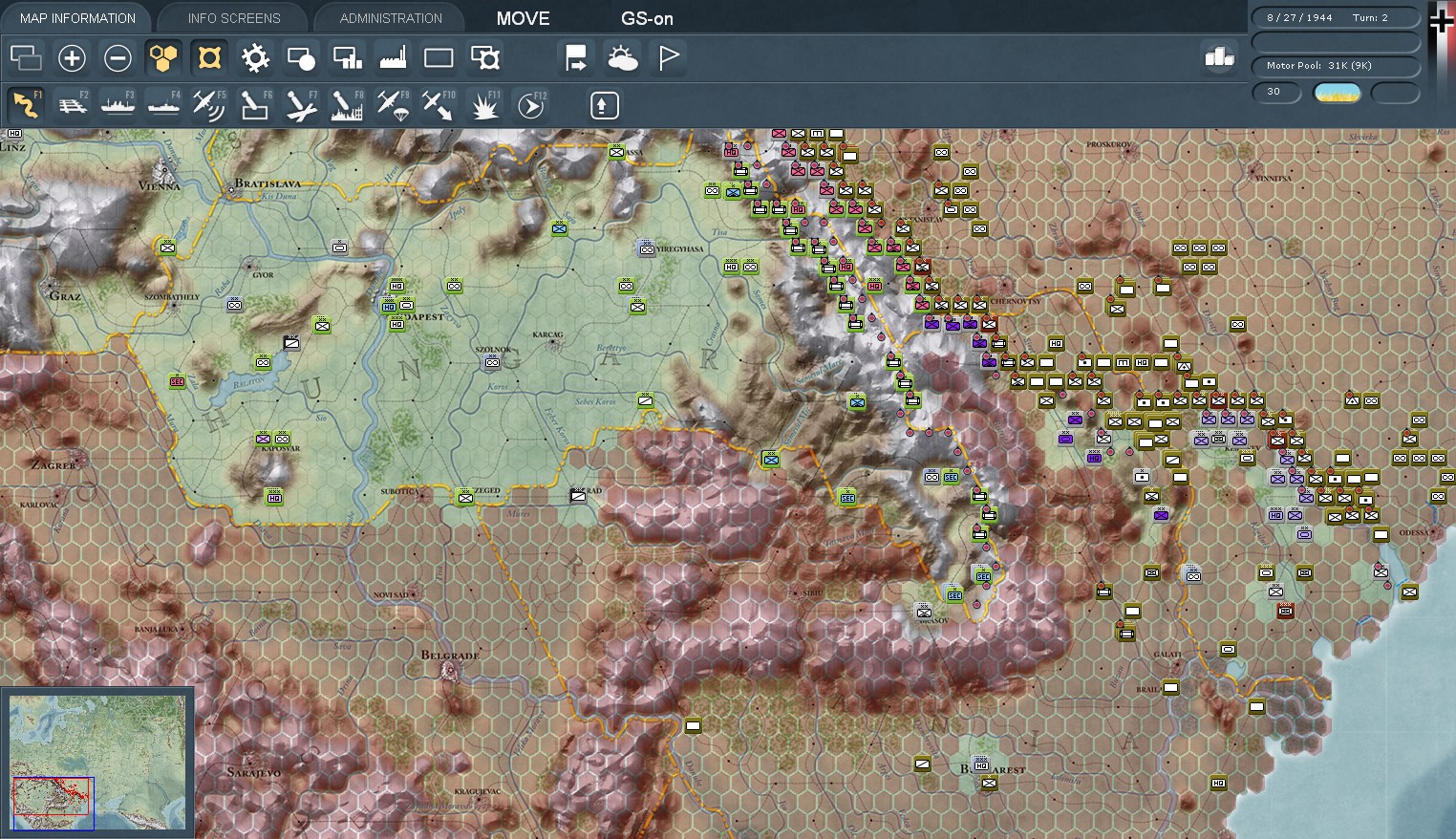The height and width of the screenshot is (839, 1456).
Task: Select F7 bomb airfield icon
Action: pos(301,105)
